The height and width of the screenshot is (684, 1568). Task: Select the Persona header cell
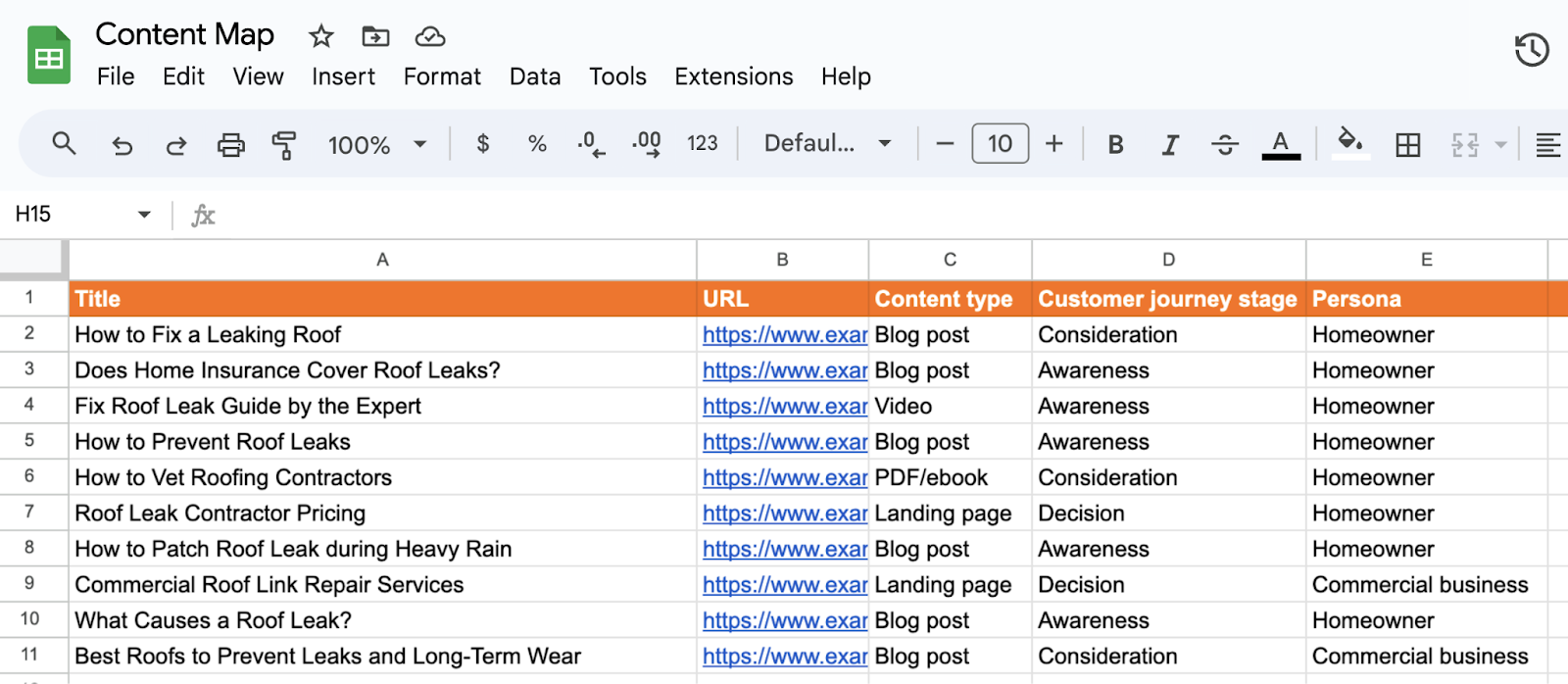point(1426,299)
